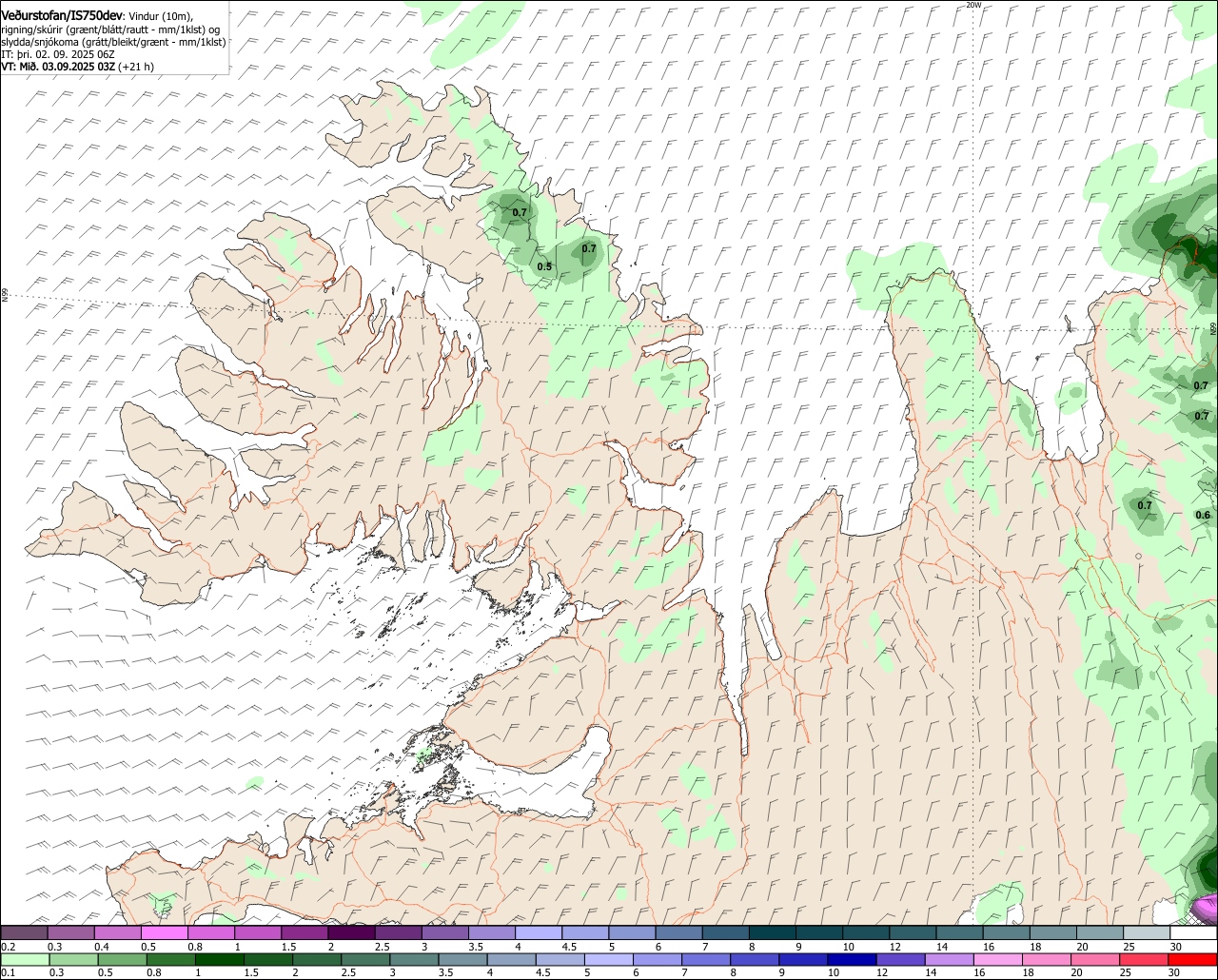Click the pale green 0.1 mm legend swatch
The height and width of the screenshot is (980, 1218).
(x=24, y=960)
